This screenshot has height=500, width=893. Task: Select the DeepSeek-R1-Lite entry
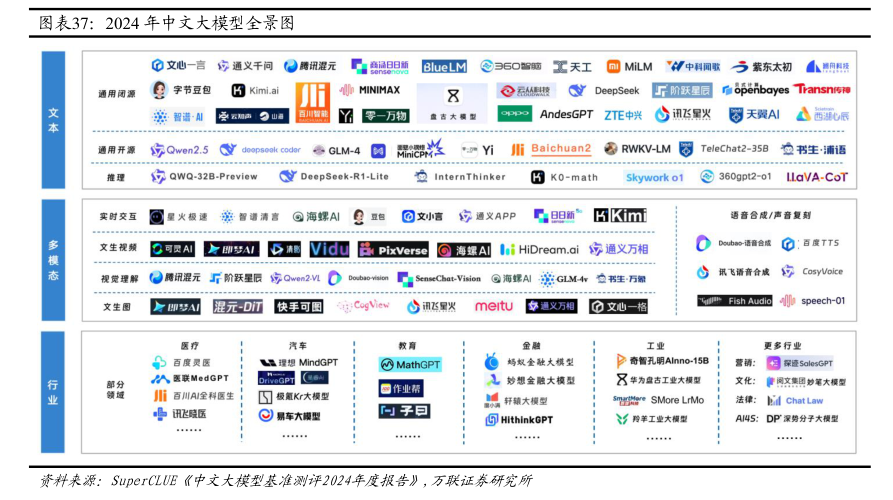tap(334, 177)
